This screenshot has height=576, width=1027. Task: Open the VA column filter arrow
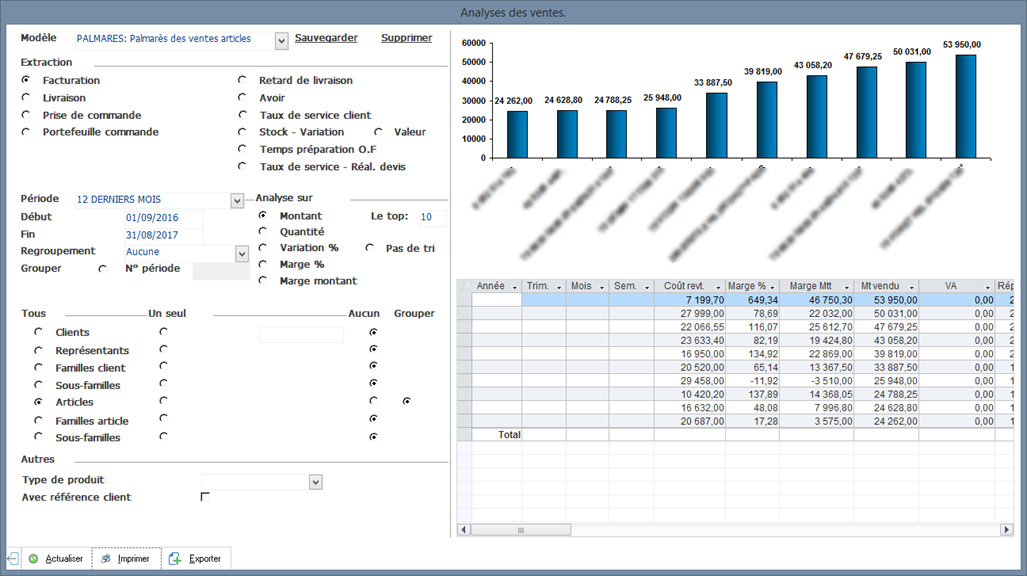pos(988,288)
